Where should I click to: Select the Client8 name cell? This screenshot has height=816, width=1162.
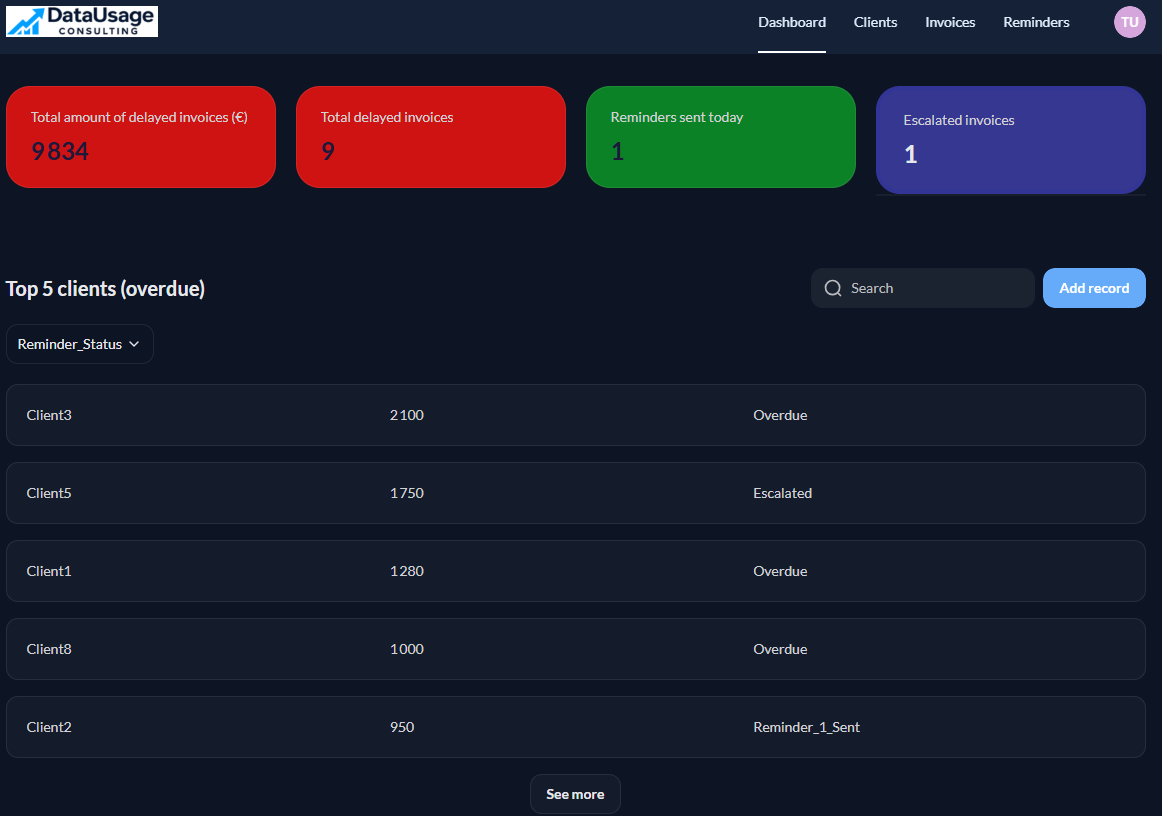pos(49,649)
